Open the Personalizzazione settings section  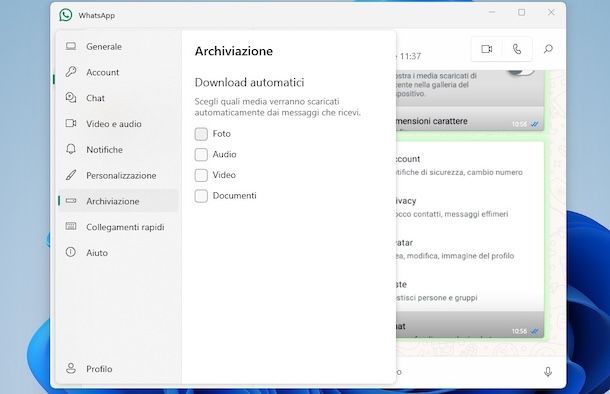click(118, 175)
